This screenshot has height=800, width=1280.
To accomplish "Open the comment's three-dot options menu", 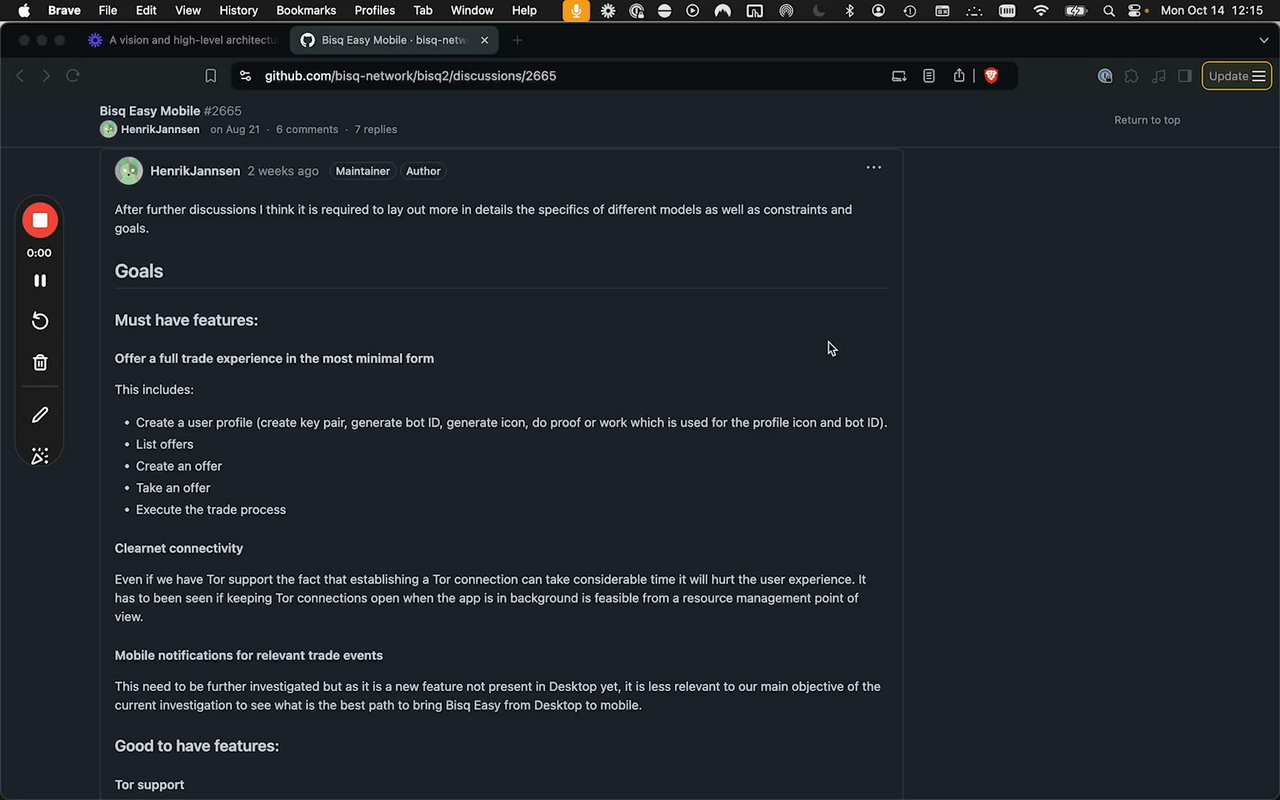I will point(873,168).
